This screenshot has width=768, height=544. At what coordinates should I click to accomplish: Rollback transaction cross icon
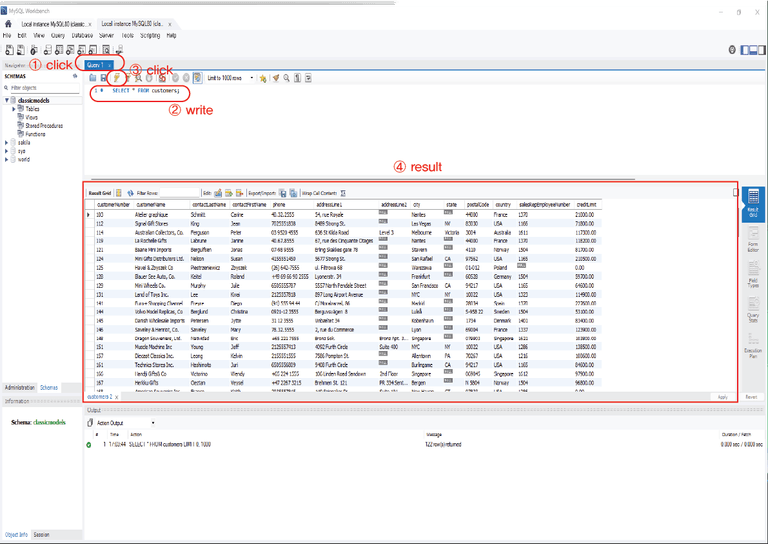(x=186, y=78)
